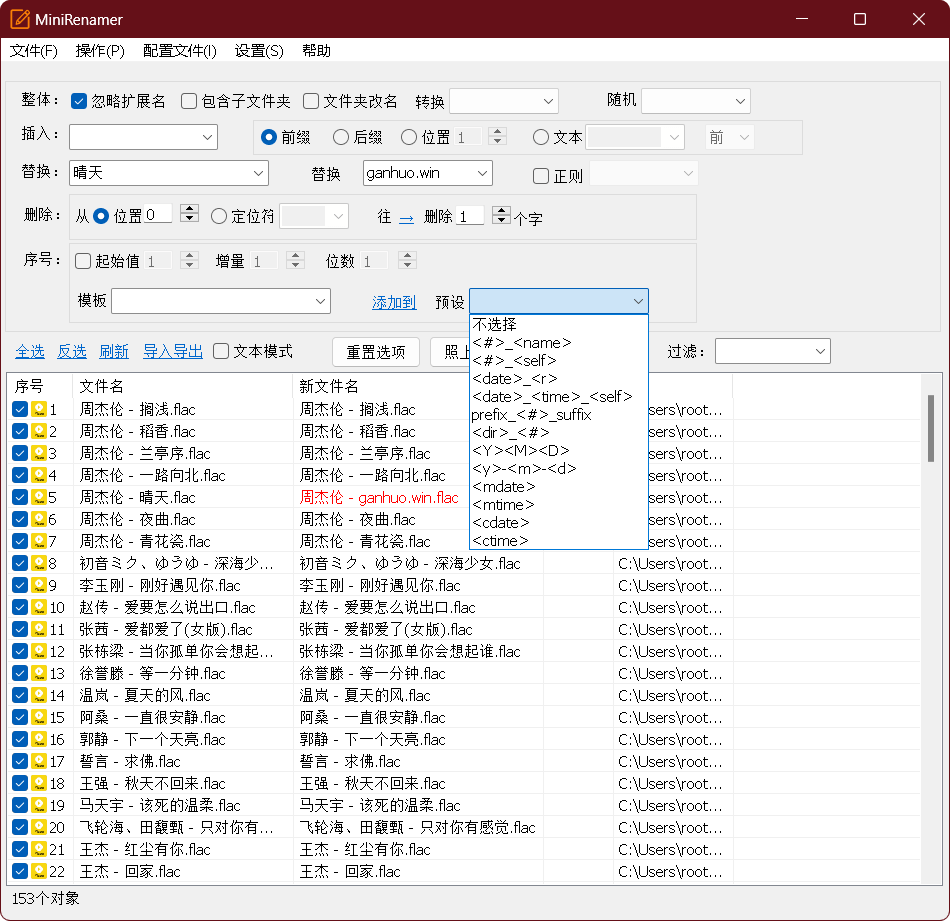
Task: Click the file icon in row 22
Action: [x=39, y=871]
